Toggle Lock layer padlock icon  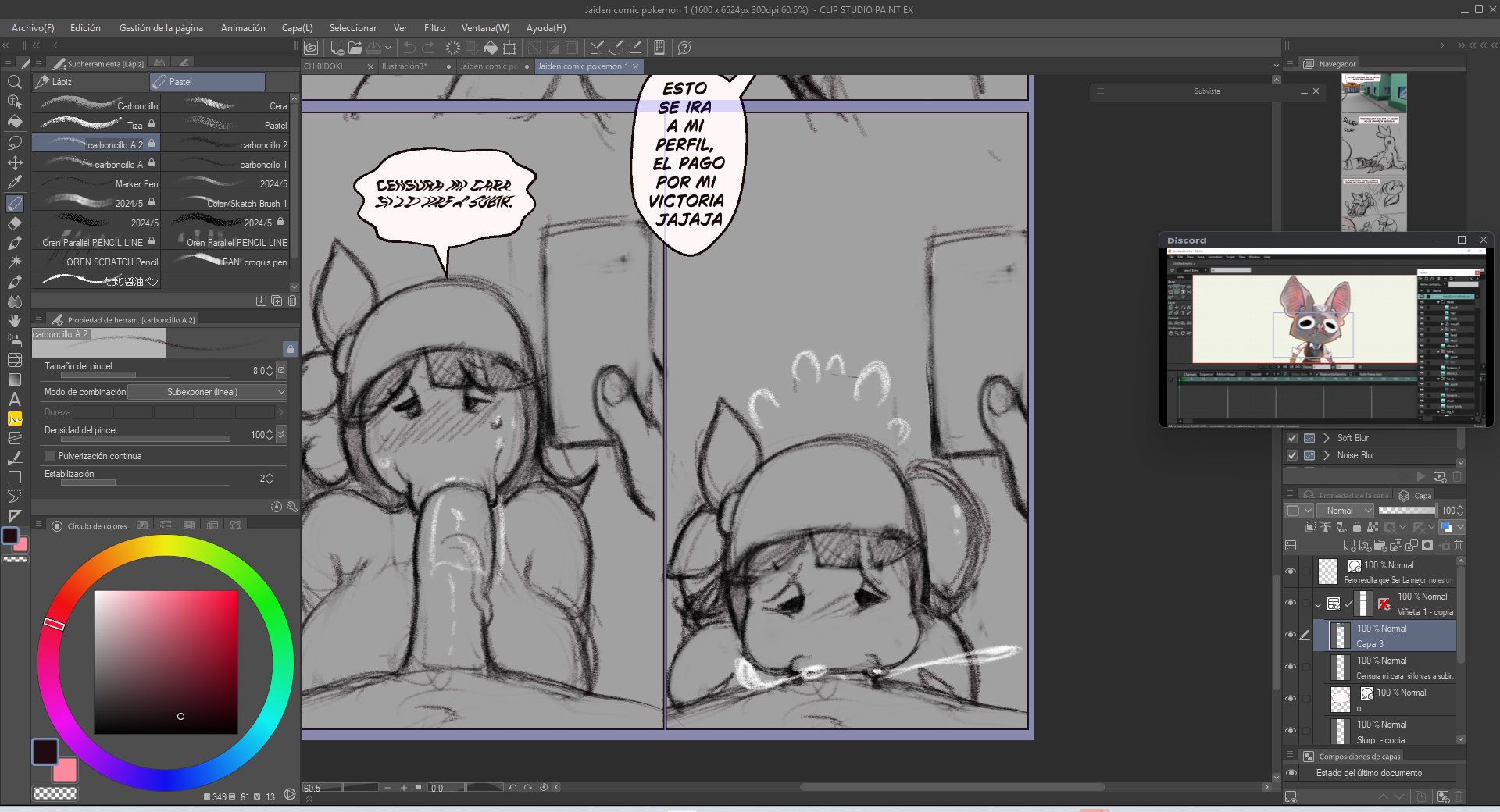click(x=1356, y=528)
